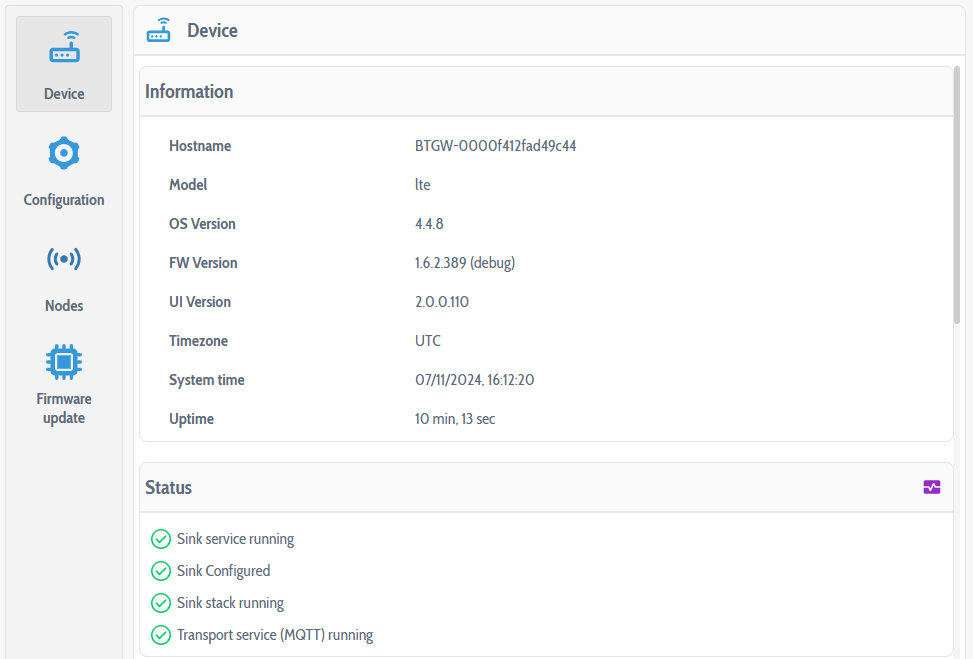
Task: Click the Status panel header
Action: [168, 487]
